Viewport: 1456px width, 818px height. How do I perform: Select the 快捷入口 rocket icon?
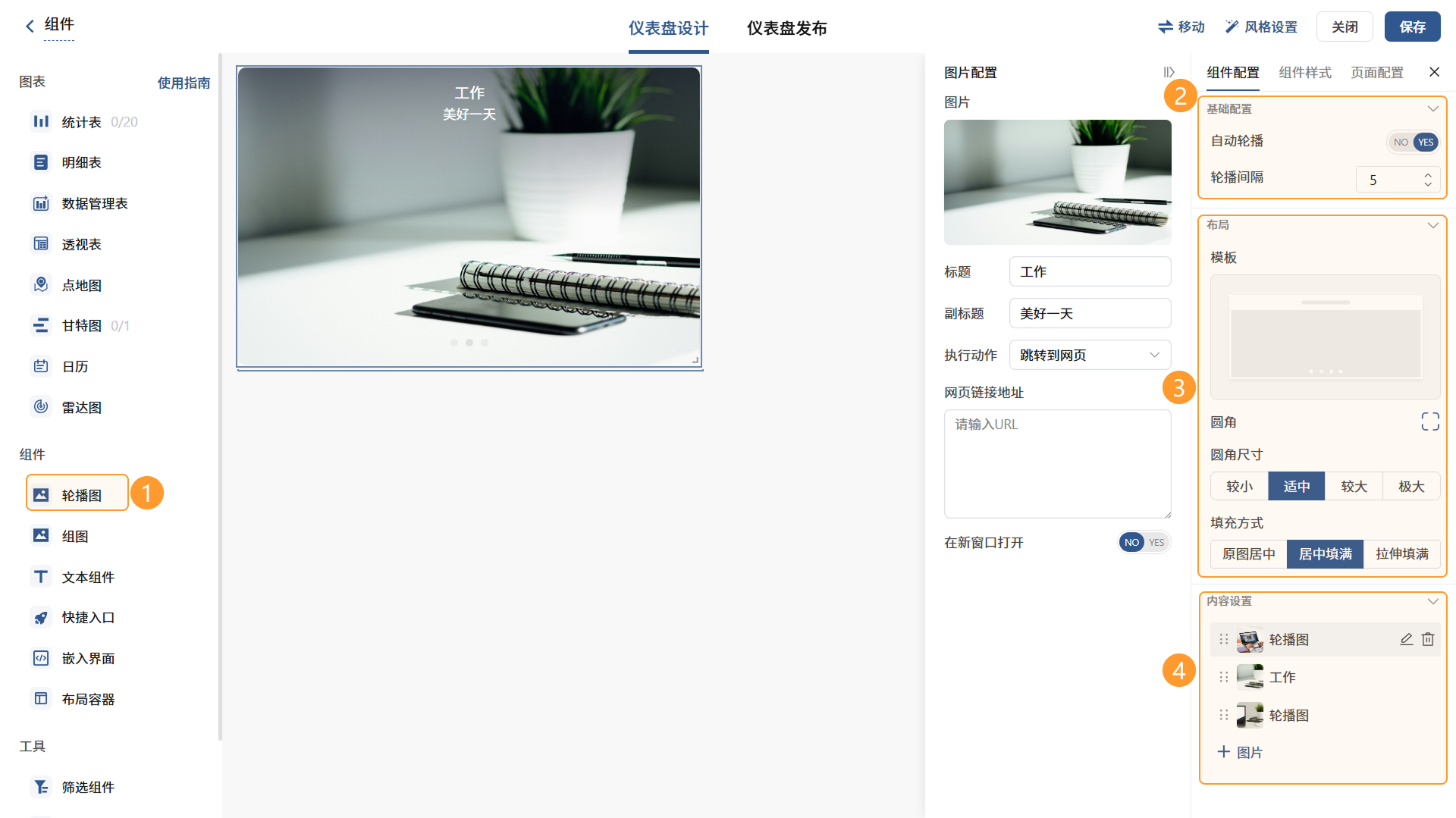(41, 617)
